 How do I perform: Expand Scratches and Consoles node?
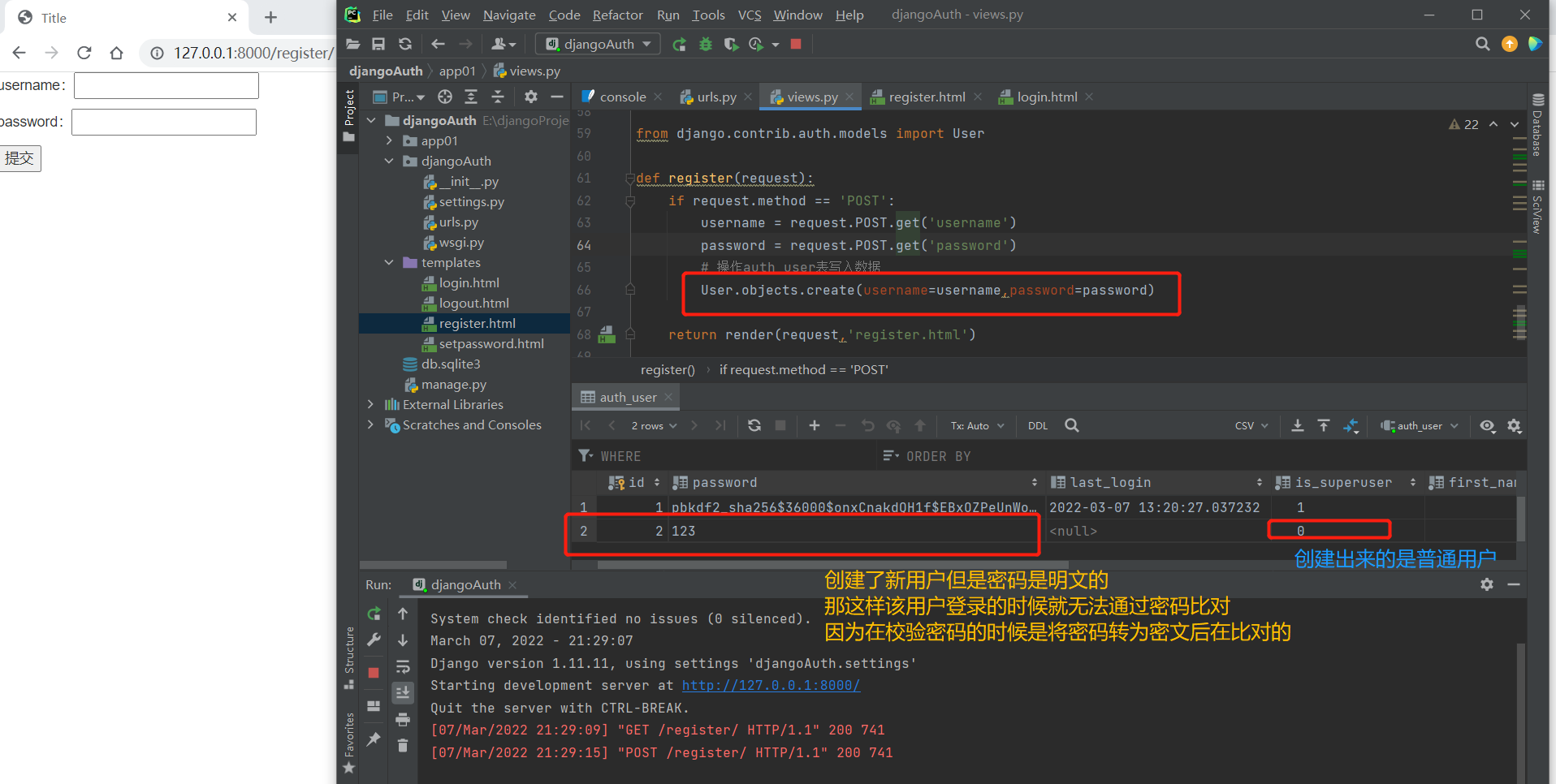[x=371, y=424]
